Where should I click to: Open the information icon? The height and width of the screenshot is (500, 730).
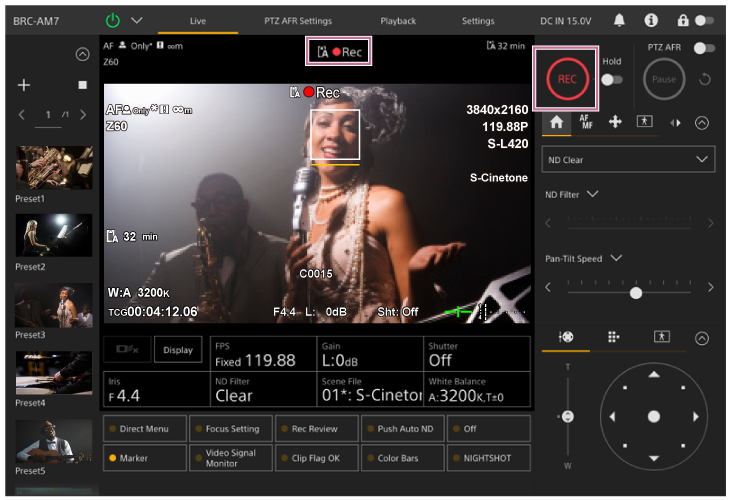(x=651, y=20)
